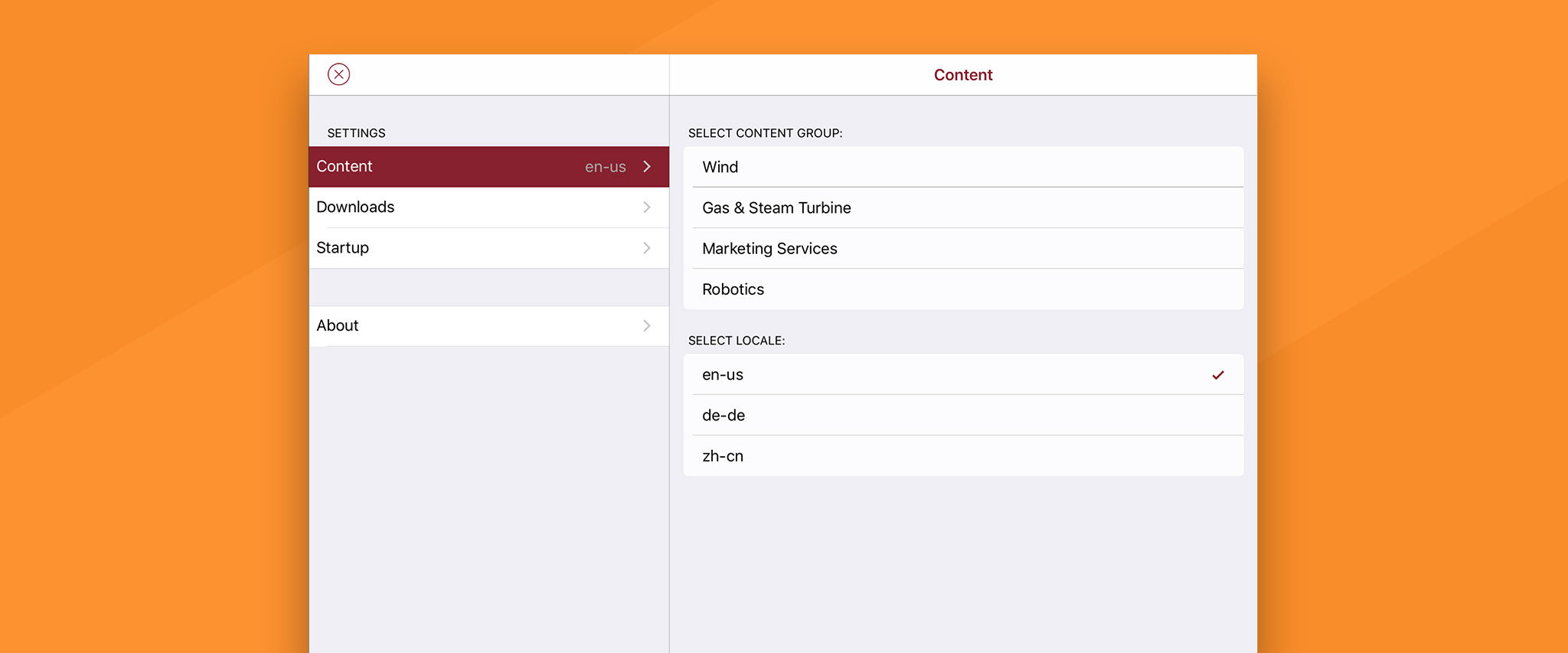The width and height of the screenshot is (1568, 653).
Task: Click the chevron on the Startup row
Action: (x=647, y=248)
